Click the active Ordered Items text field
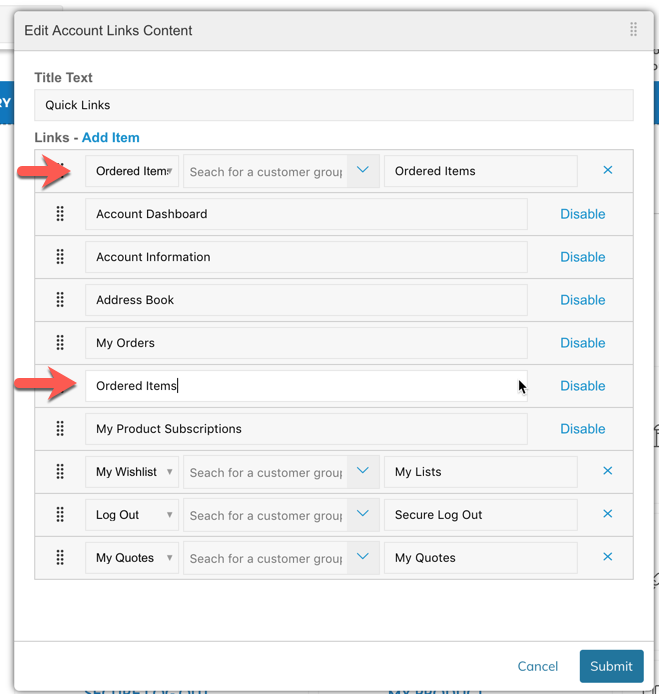Image resolution: width=659 pixels, height=694 pixels. coord(306,386)
